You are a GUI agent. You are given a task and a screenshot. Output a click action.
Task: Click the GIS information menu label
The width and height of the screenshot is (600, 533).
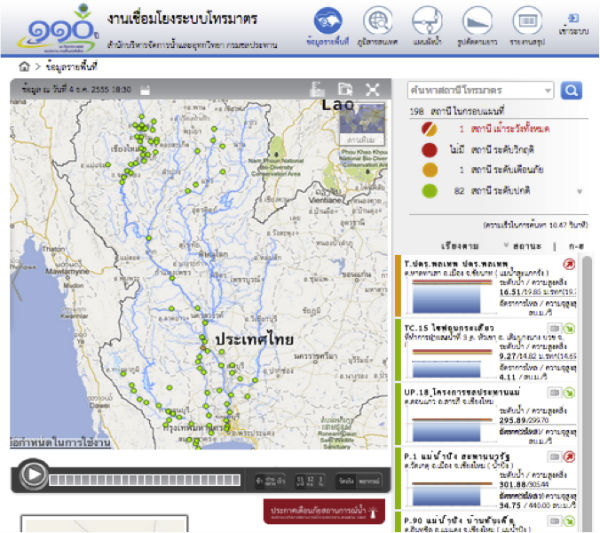[x=378, y=42]
